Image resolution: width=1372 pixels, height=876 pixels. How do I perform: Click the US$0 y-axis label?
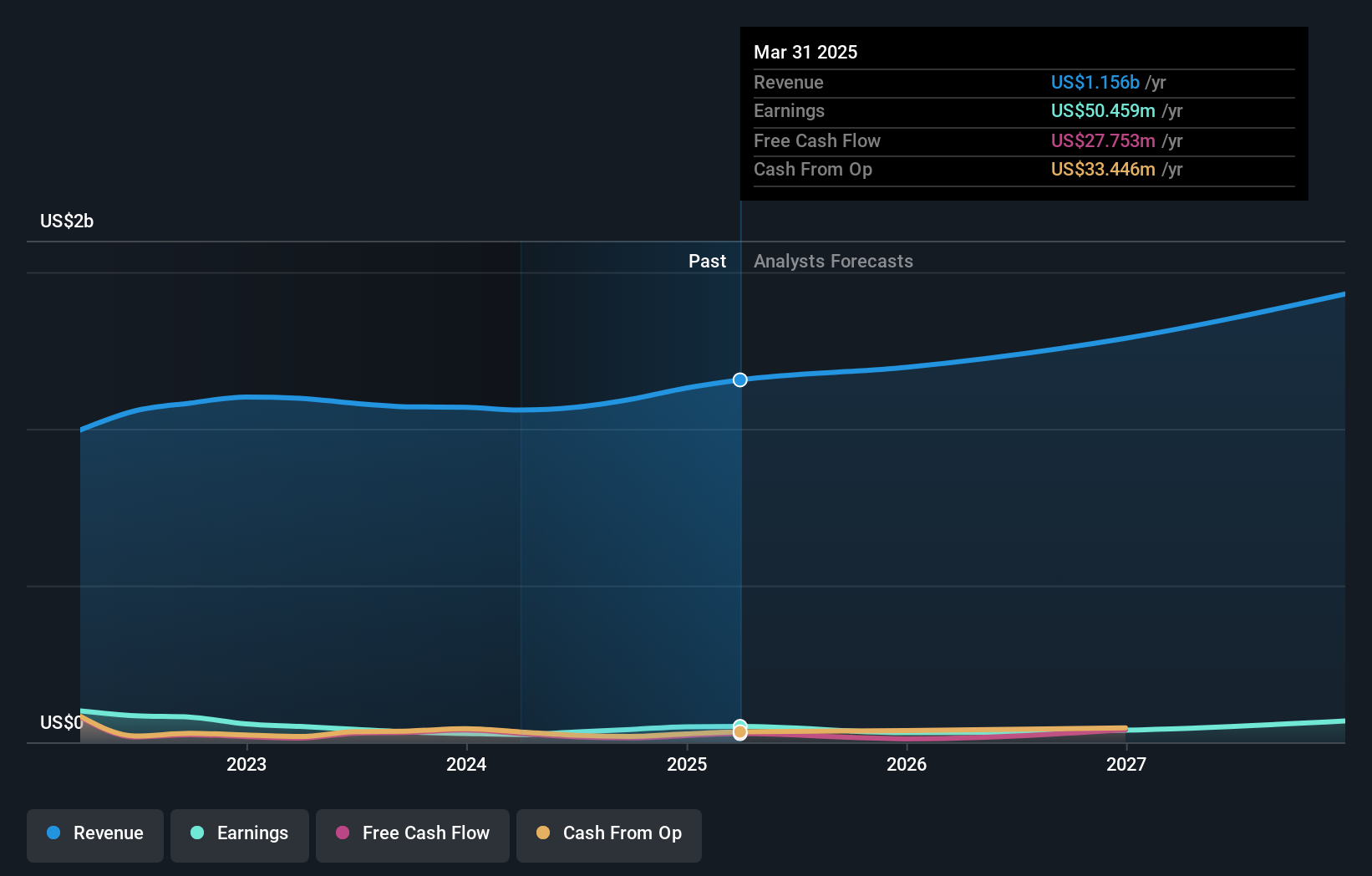(61, 722)
